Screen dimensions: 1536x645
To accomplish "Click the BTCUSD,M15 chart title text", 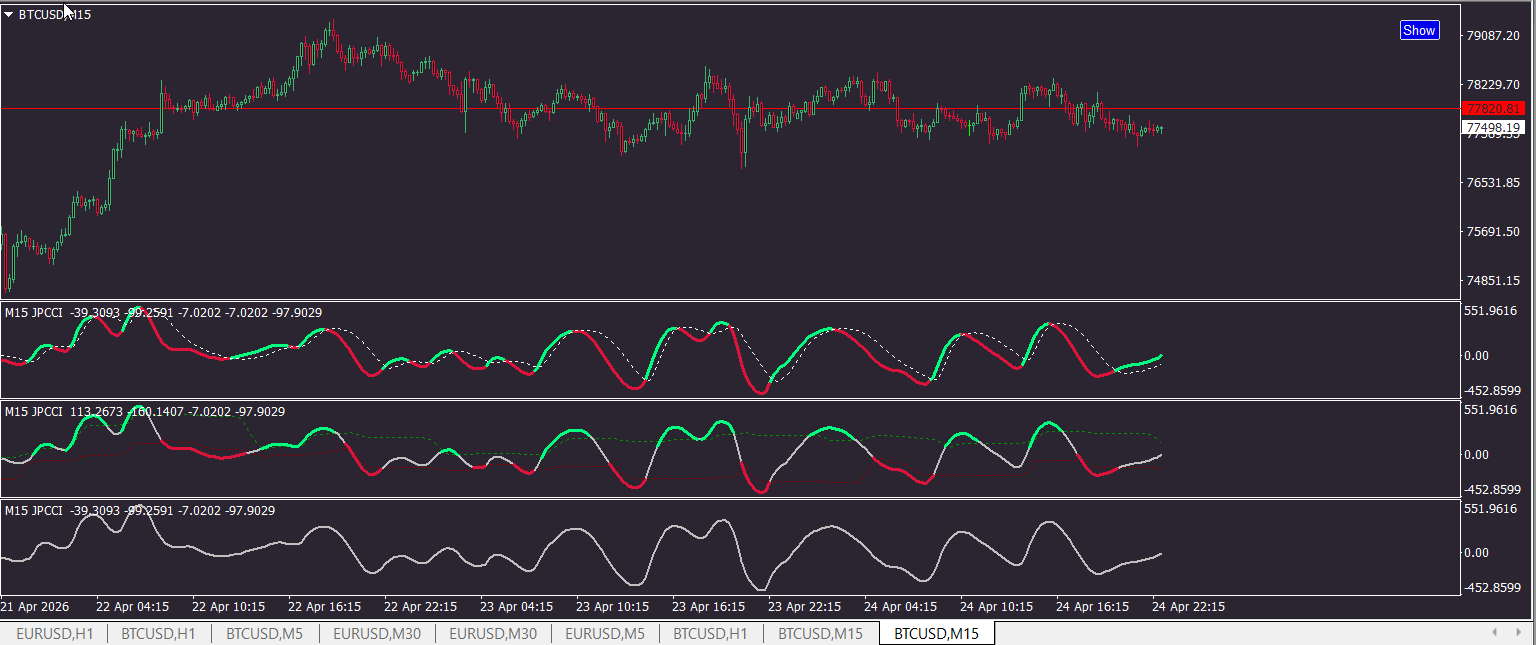I will [55, 15].
